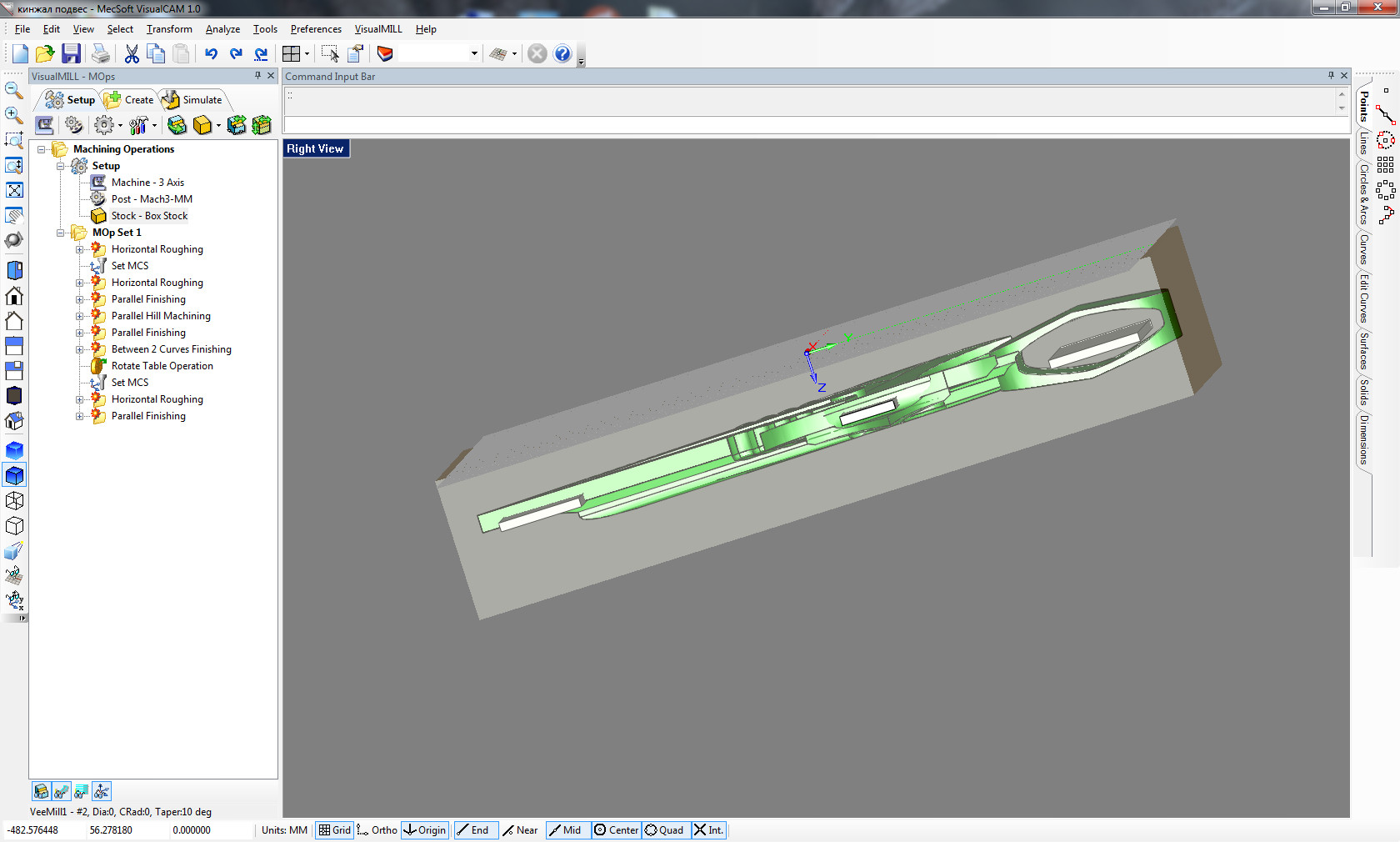The width and height of the screenshot is (1400, 842).
Task: Click in the Command Input Bar field
Action: pyautogui.click(x=808, y=125)
